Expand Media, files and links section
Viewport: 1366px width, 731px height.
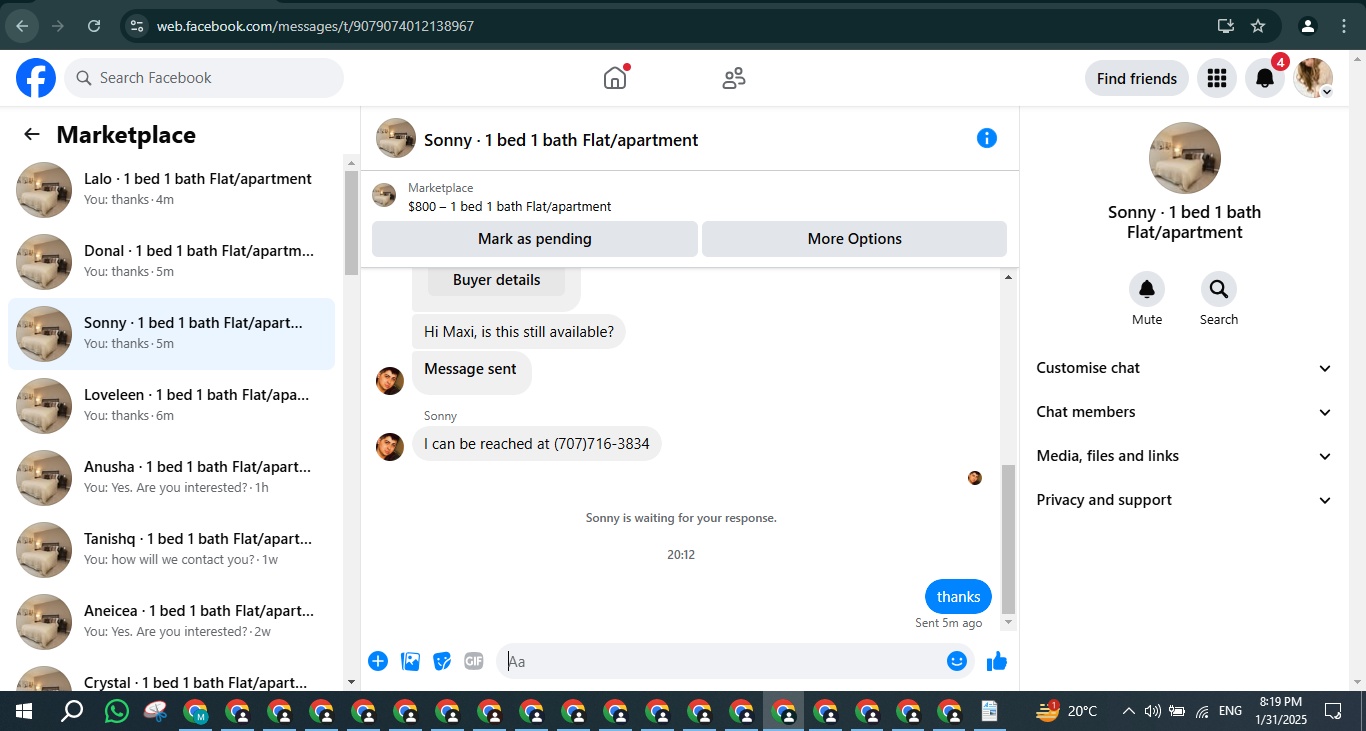pos(1184,456)
